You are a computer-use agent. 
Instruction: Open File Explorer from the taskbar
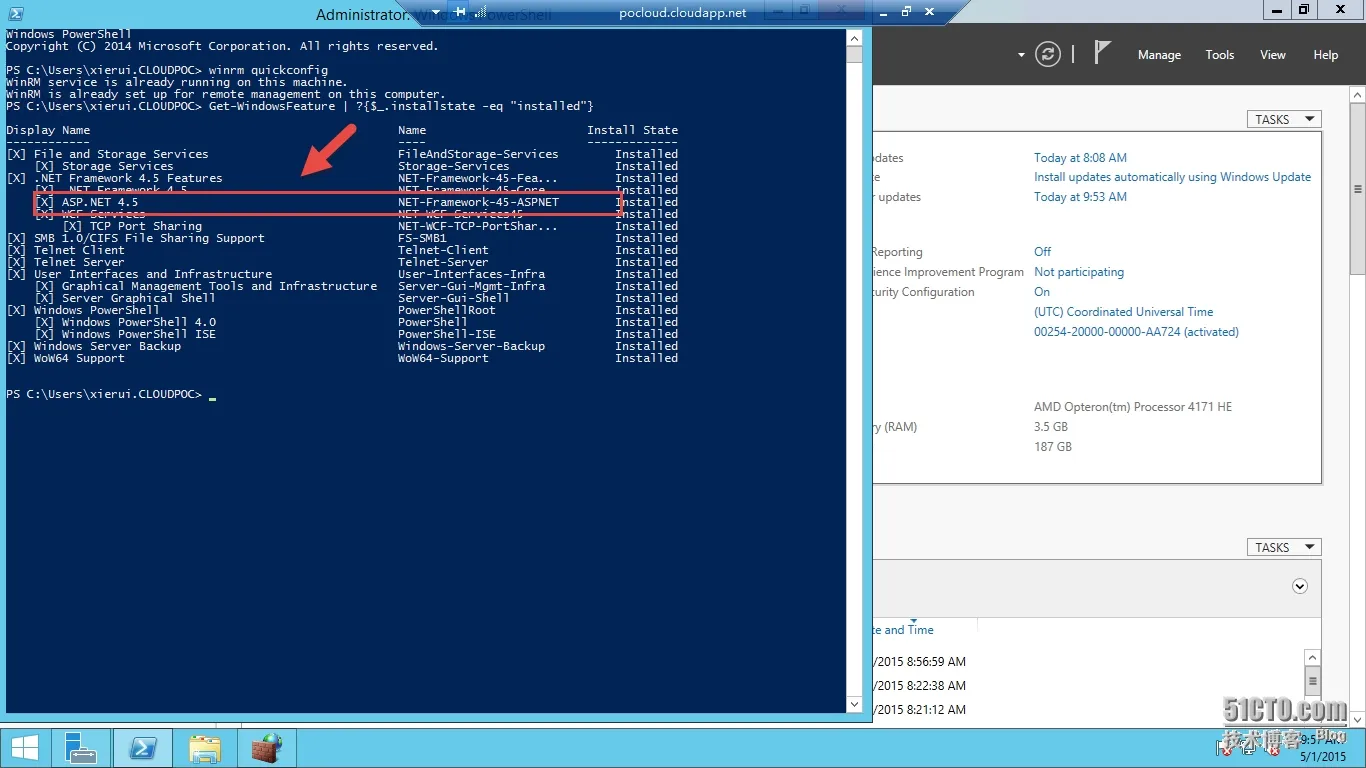[205, 748]
